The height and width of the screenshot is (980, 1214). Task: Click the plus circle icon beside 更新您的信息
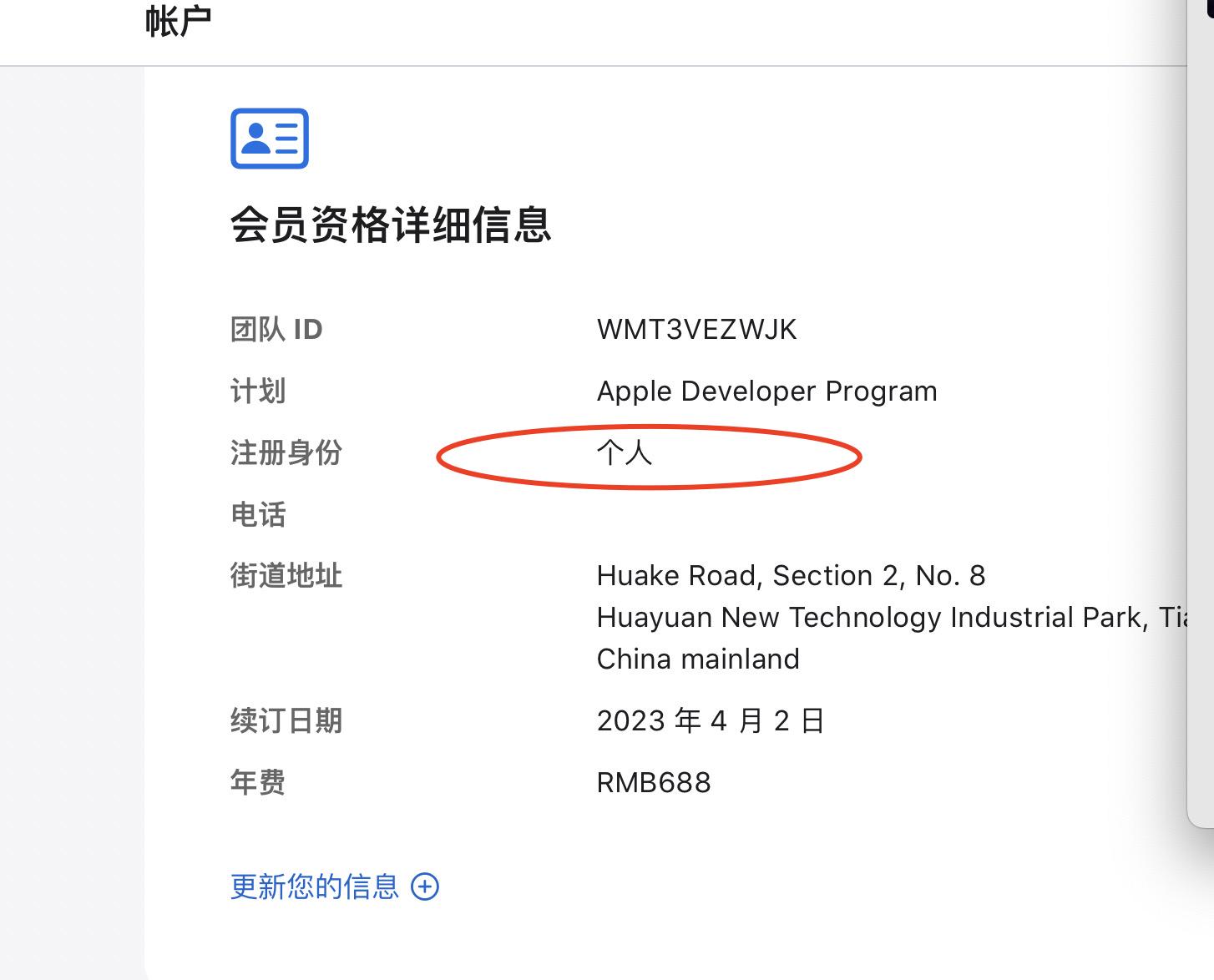click(x=425, y=887)
